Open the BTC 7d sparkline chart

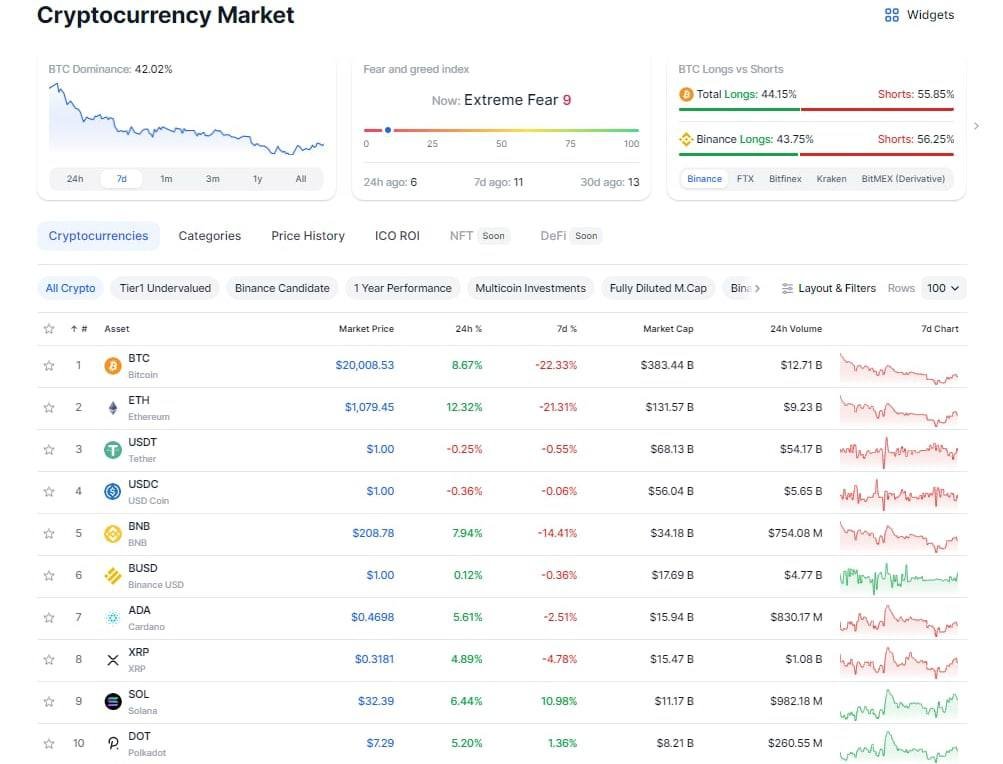point(899,368)
